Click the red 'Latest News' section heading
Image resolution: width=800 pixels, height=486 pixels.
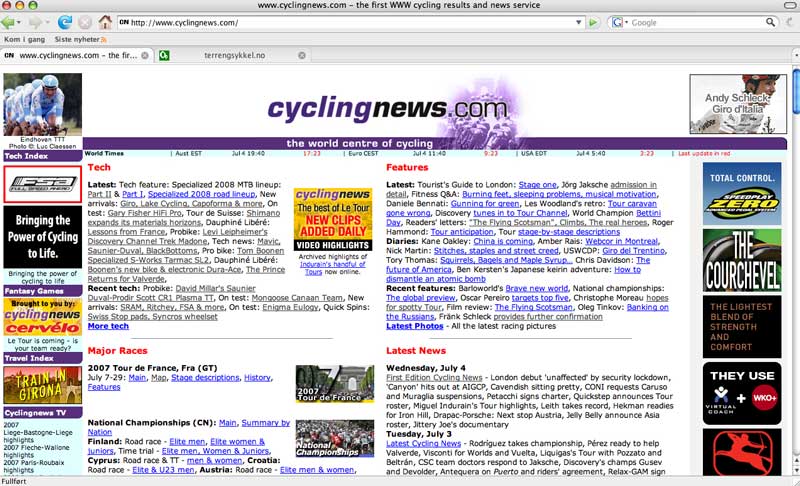[x=416, y=351]
